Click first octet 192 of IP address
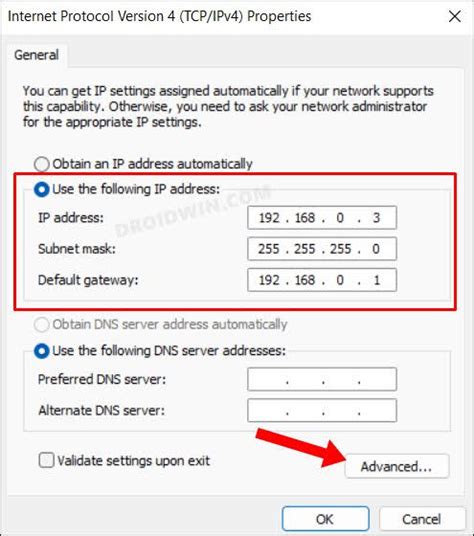Image resolution: width=474 pixels, height=536 pixels. pyautogui.click(x=269, y=218)
